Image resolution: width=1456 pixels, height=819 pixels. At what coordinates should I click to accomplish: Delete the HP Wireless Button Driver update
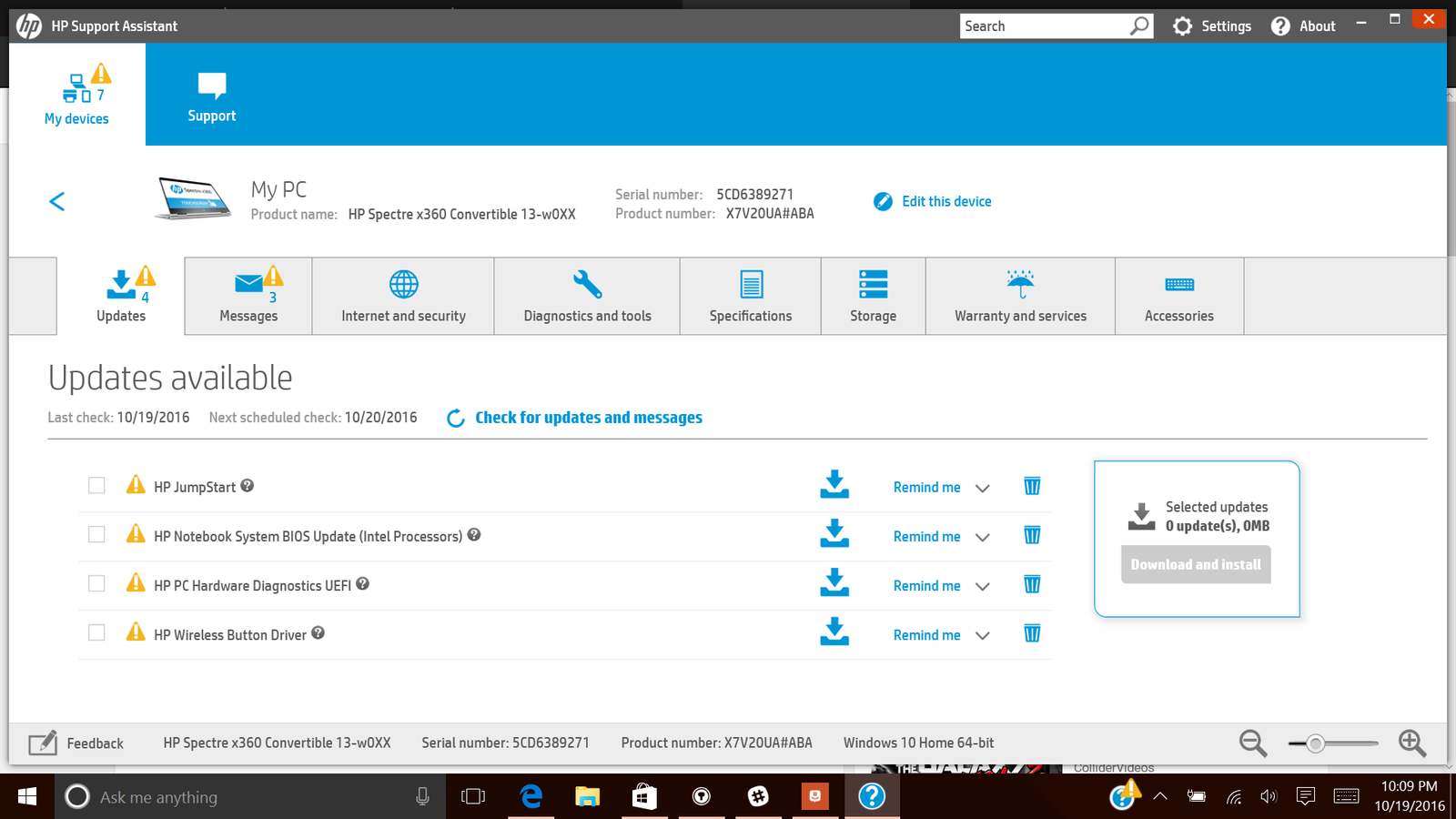coord(1032,634)
